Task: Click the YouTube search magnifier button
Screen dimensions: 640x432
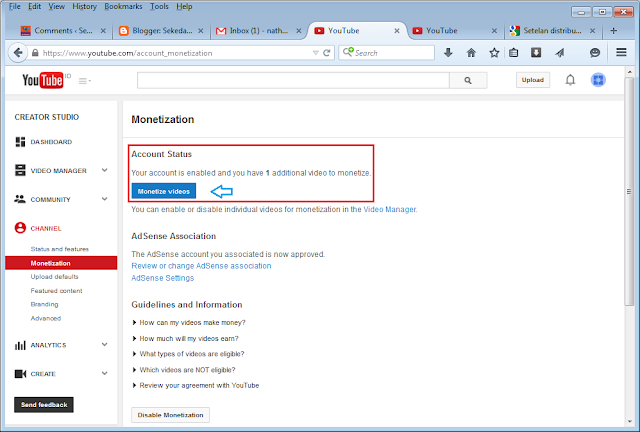Action: (x=468, y=80)
